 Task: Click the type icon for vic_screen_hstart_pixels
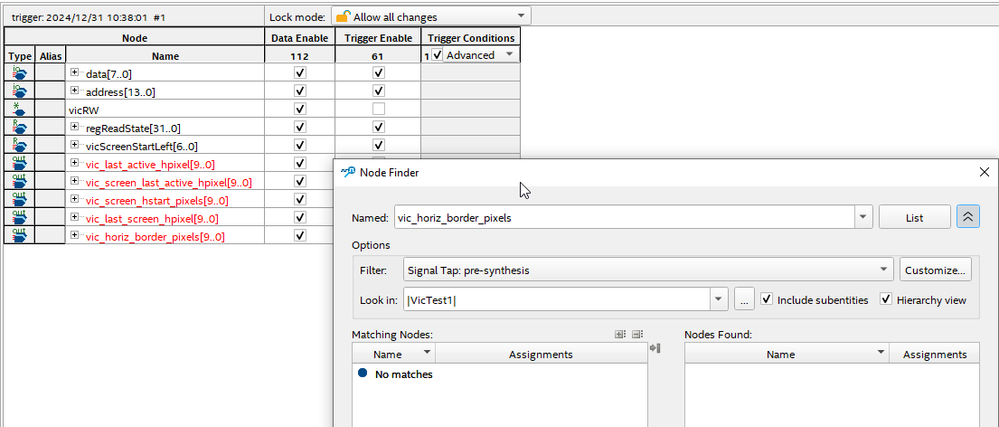pyautogui.click(x=20, y=199)
